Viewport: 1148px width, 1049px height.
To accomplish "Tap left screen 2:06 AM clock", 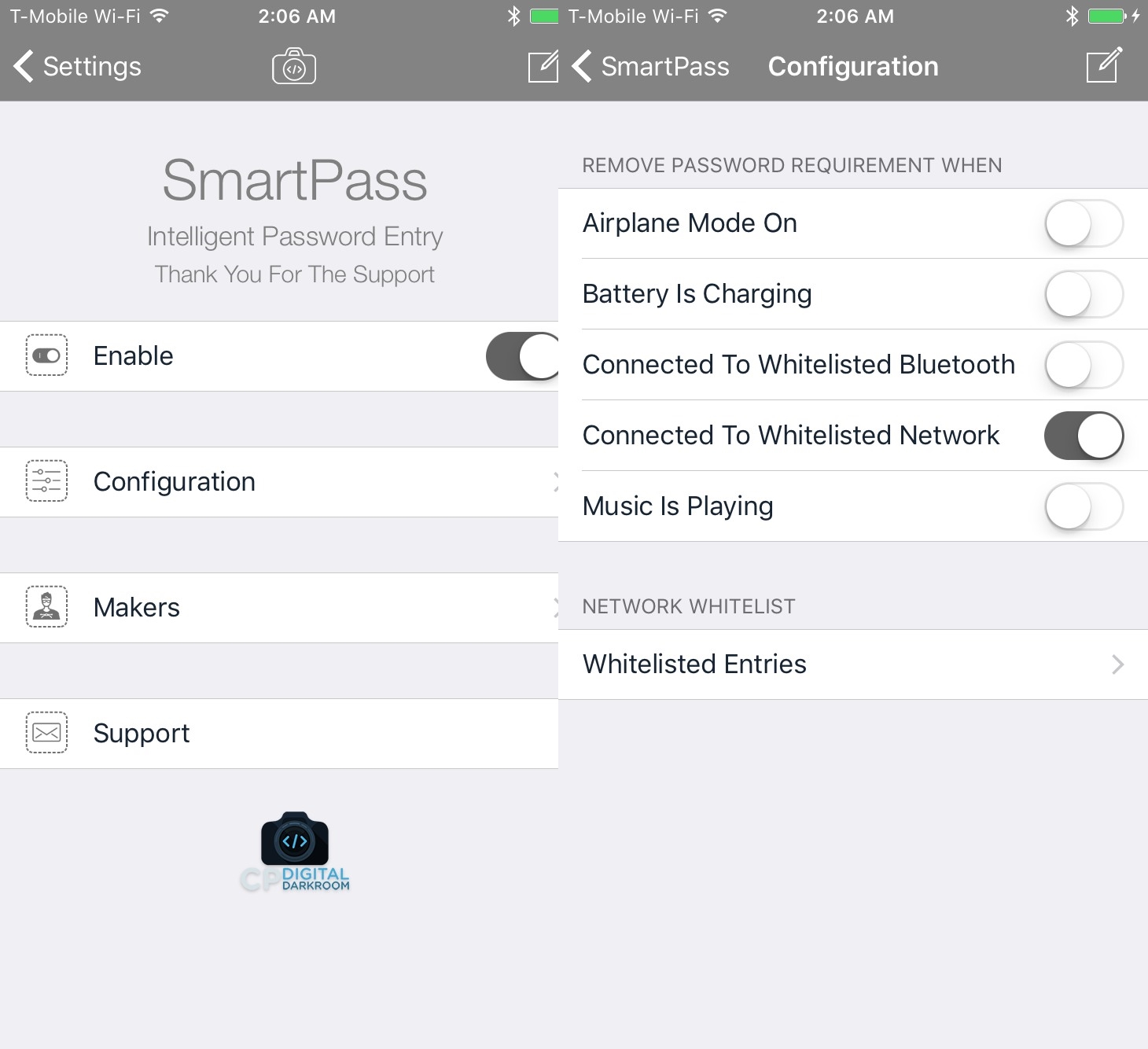I will tap(297, 16).
